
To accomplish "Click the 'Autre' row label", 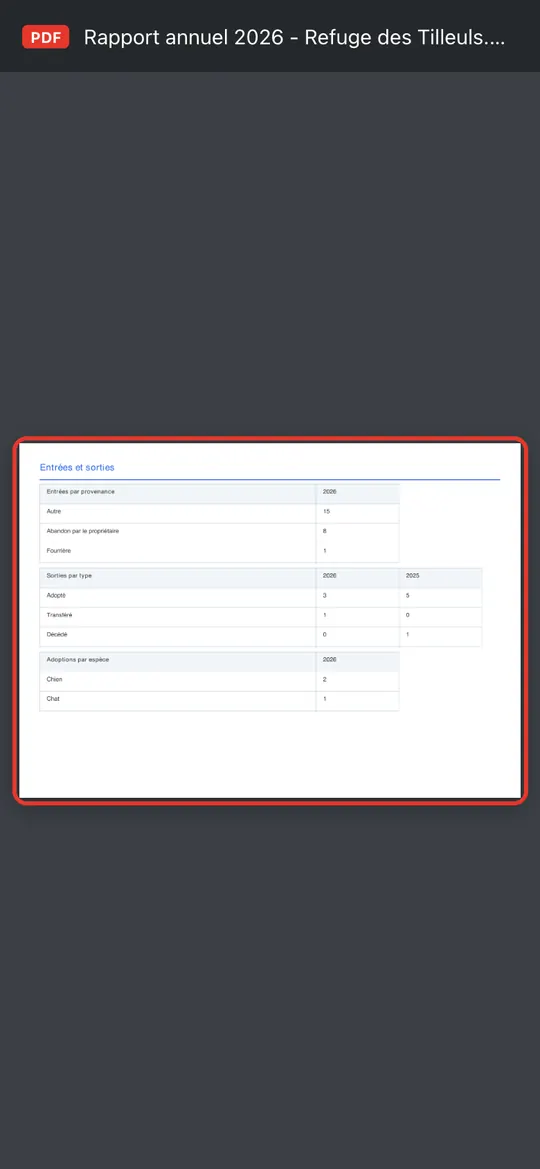I will click(54, 511).
